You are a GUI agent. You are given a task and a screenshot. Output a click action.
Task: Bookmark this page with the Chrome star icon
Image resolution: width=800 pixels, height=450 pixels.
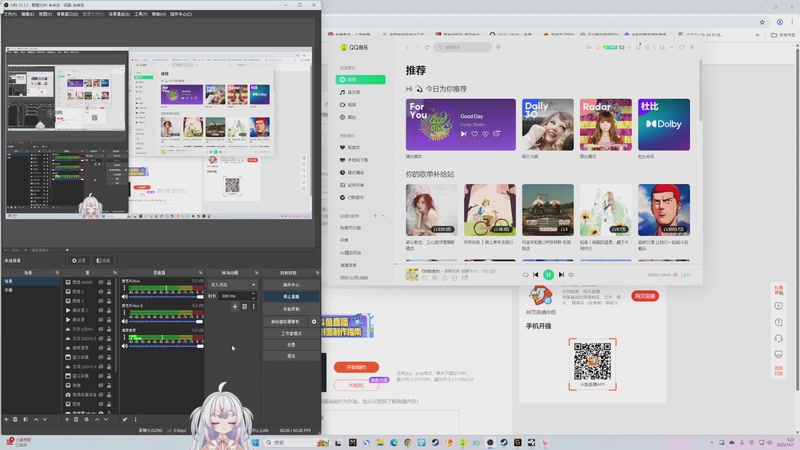tap(762, 22)
